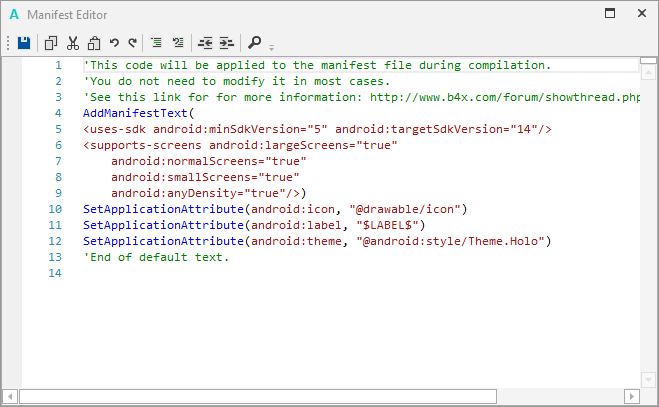Maximize the Manifest Editor window
This screenshot has height=407, width=659.
pyautogui.click(x=608, y=14)
